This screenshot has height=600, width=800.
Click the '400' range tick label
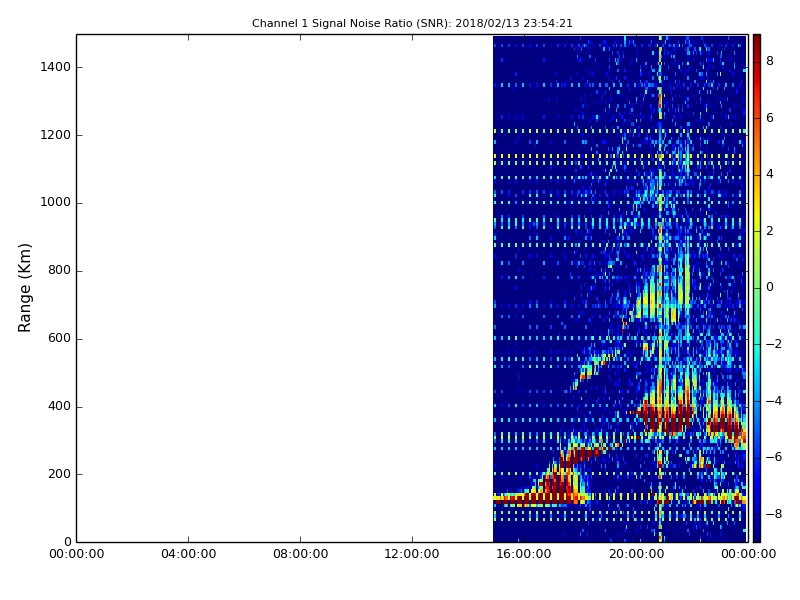(x=59, y=406)
